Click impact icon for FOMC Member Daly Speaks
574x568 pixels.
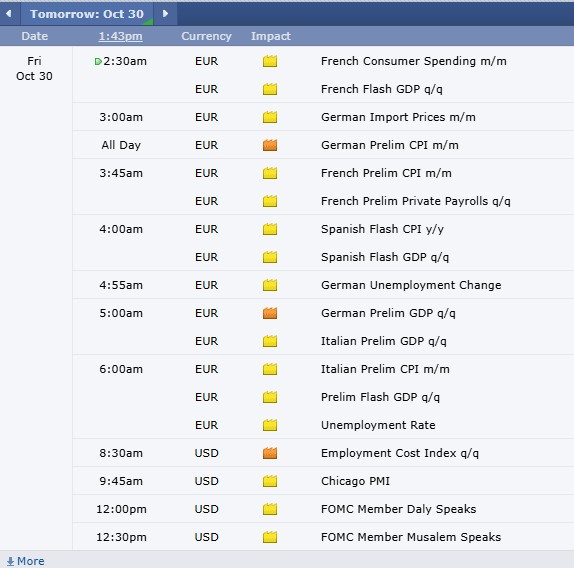point(270,509)
